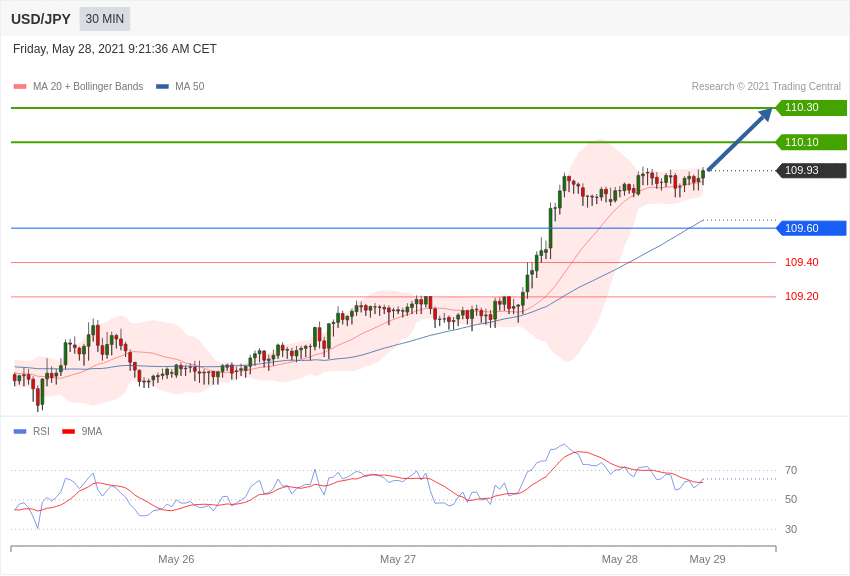
Task: Click the May 28 date axis label
Action: tap(620, 559)
